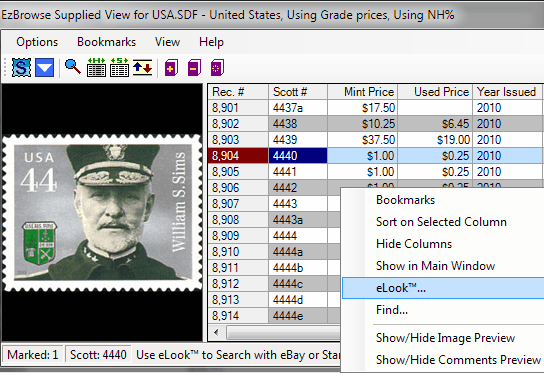This screenshot has width=544, height=378.
Task: Select record row 8,905
Action: (x=238, y=172)
